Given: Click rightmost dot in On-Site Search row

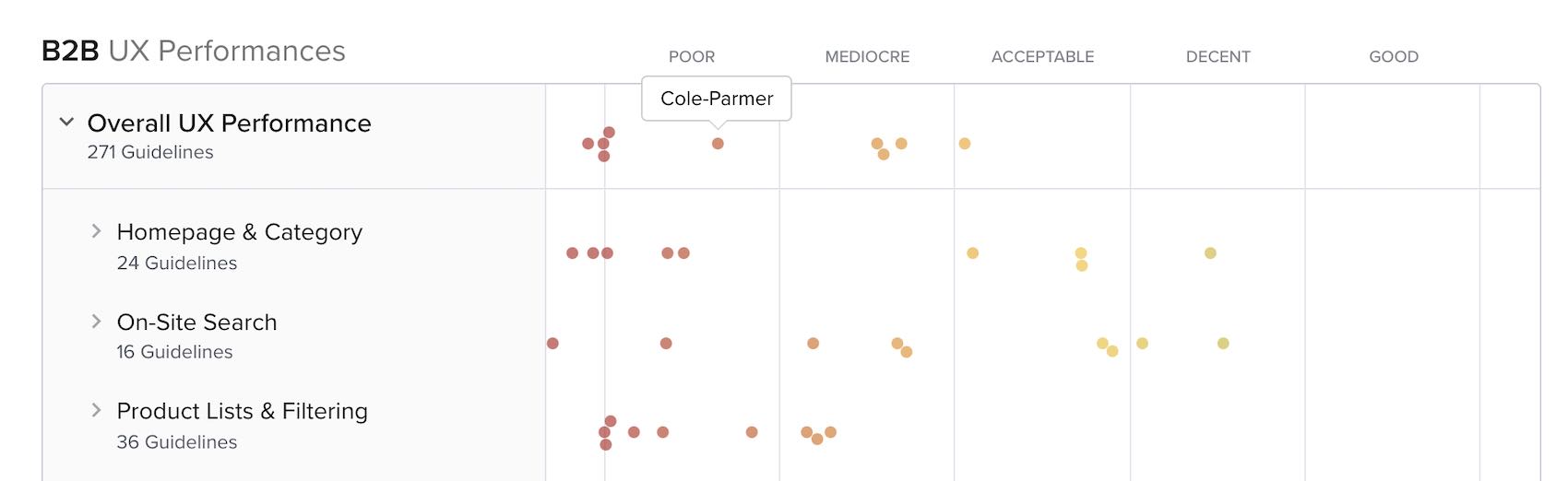Looking at the screenshot, I should coord(1223,344).
